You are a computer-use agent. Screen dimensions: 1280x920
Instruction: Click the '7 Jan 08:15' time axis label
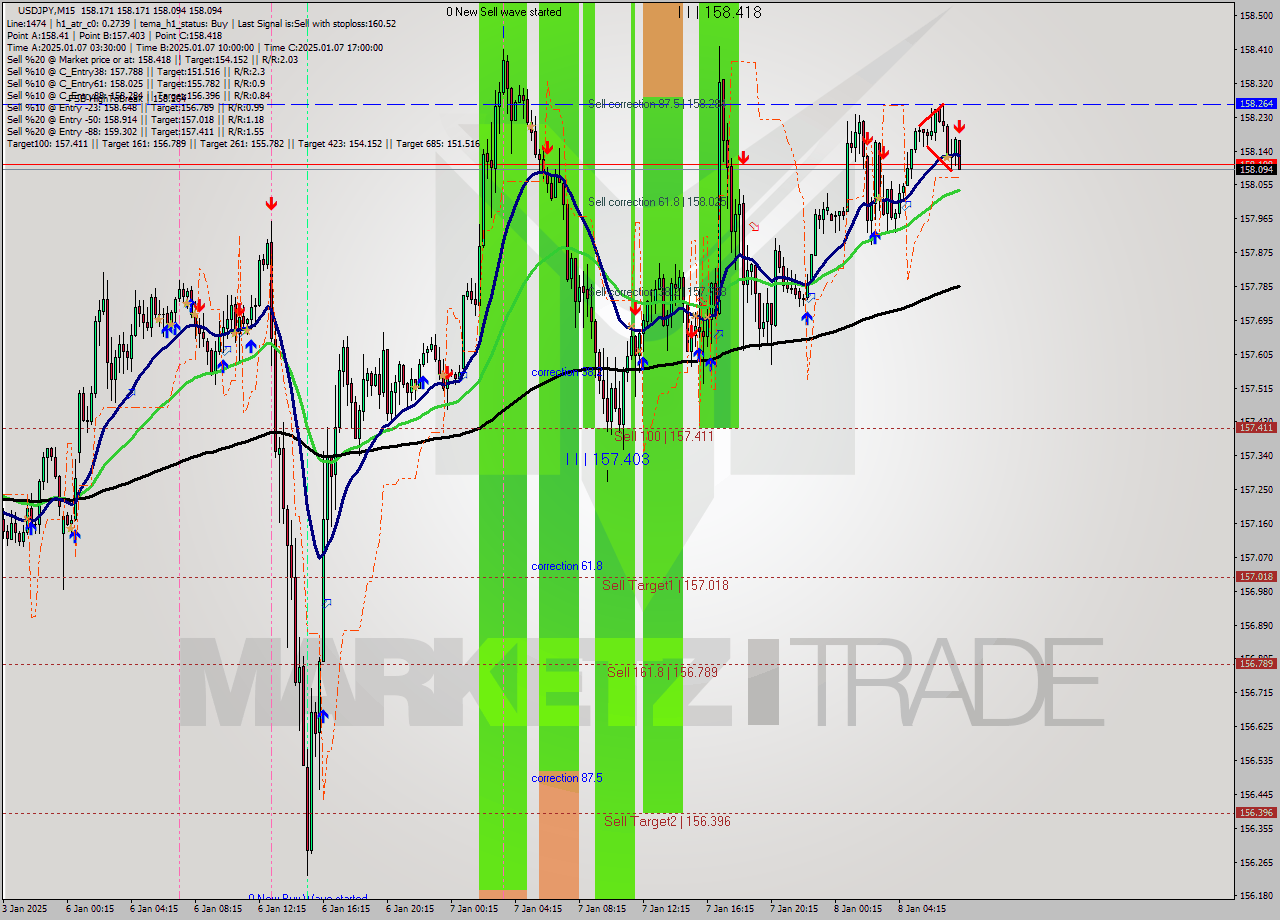click(x=602, y=909)
